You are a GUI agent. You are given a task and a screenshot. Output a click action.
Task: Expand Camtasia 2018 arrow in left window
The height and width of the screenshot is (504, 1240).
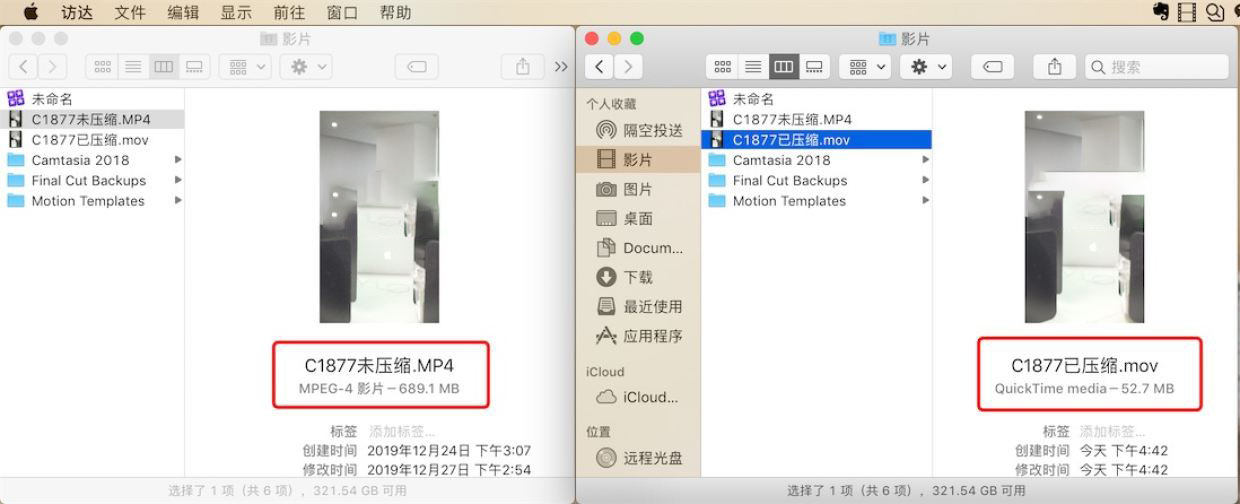click(x=178, y=160)
